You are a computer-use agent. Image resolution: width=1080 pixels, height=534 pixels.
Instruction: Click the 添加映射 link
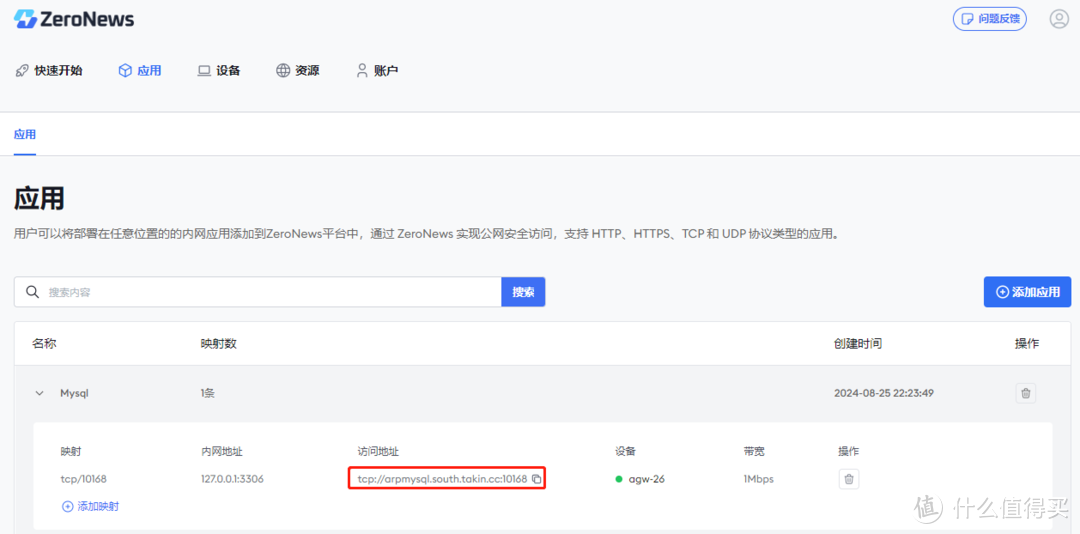click(90, 506)
